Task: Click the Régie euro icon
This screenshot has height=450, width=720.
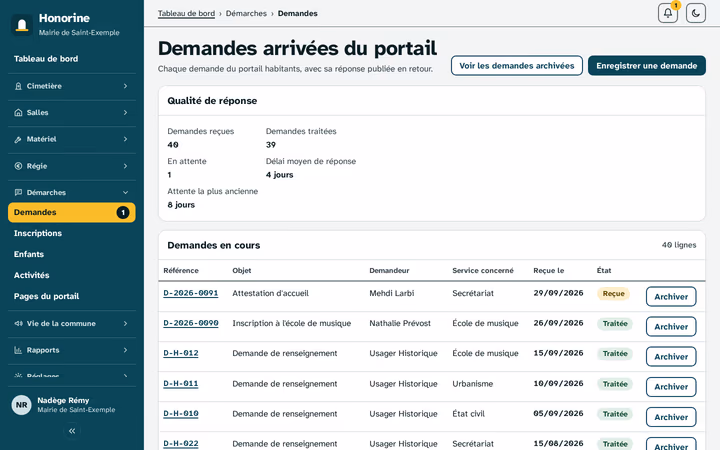Action: coord(18,166)
